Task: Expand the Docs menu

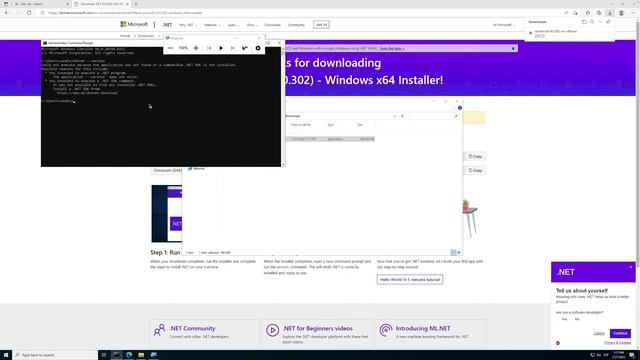Action: pos(252,25)
